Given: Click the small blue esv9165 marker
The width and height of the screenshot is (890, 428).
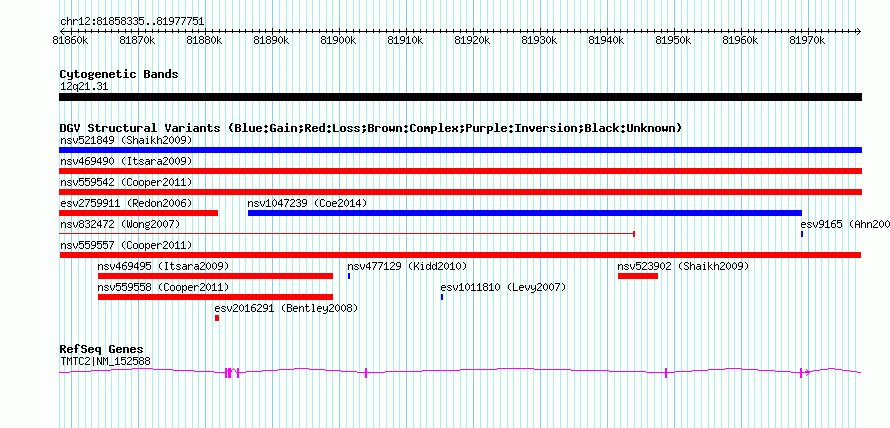Looking at the screenshot, I should pos(802,234).
